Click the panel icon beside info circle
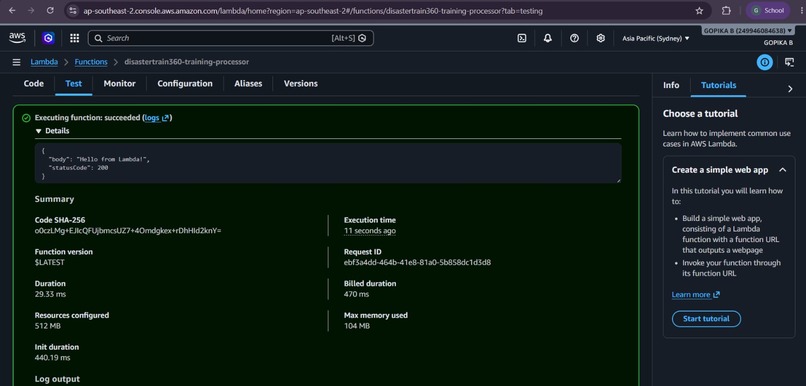The width and height of the screenshot is (806, 386). [x=790, y=62]
